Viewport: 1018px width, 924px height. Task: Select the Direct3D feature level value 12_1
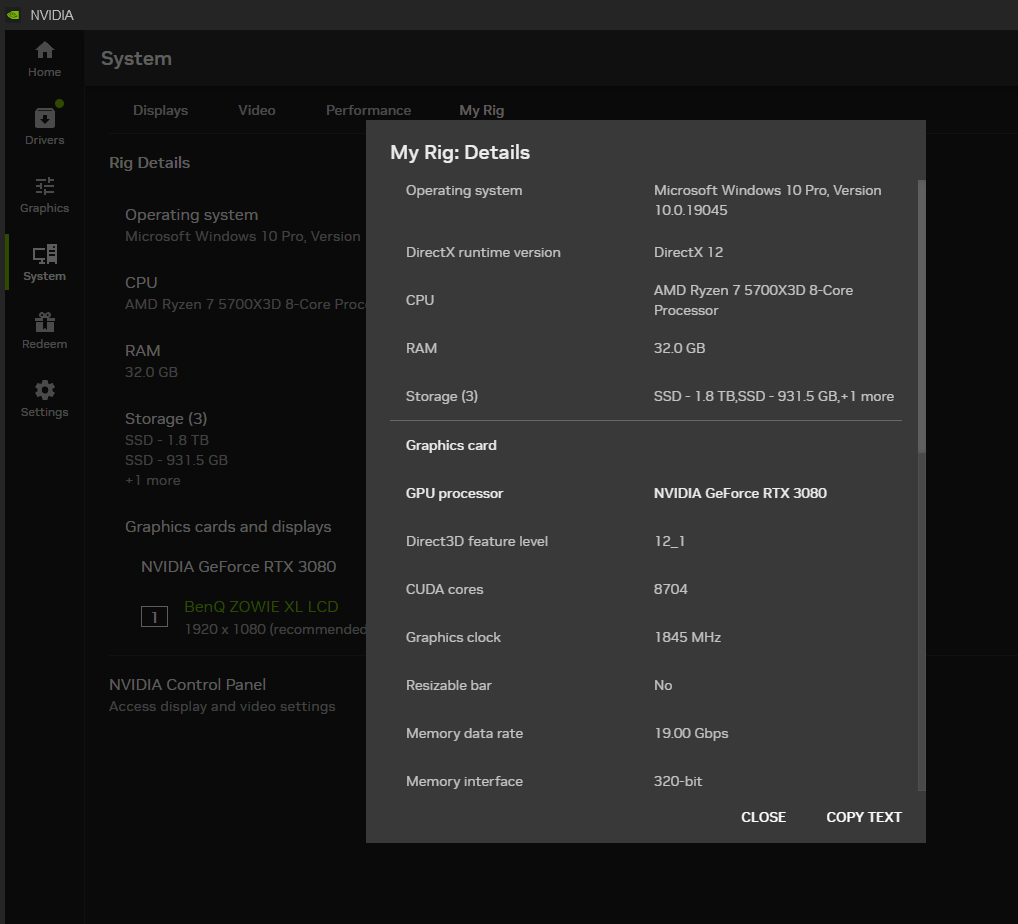tap(669, 542)
